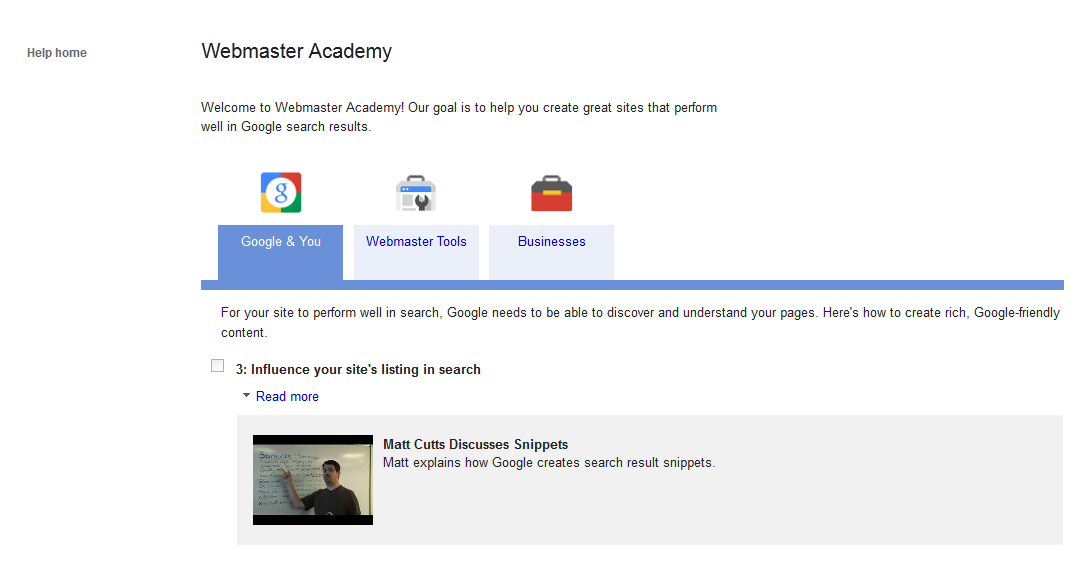Click the text 'Matt explains how Google creates search result snippets.'
1084x570 pixels.
point(549,463)
